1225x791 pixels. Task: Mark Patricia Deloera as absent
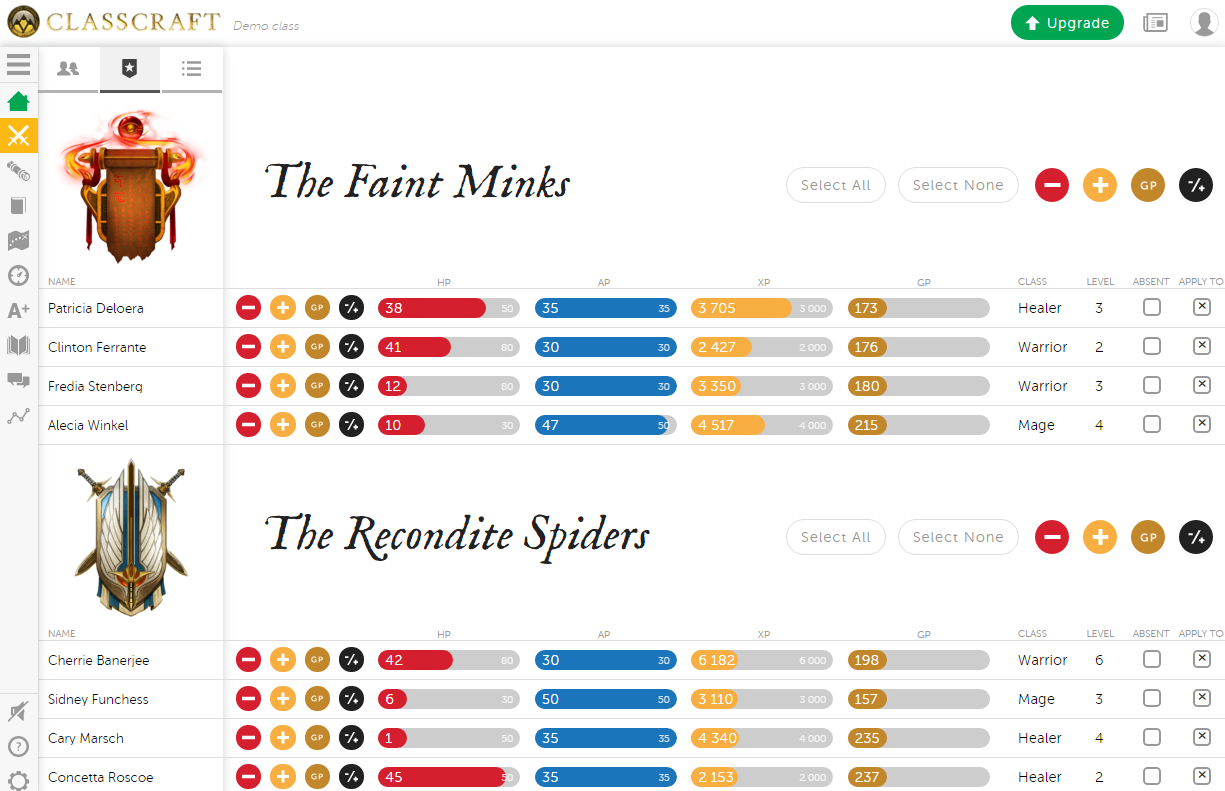1152,307
